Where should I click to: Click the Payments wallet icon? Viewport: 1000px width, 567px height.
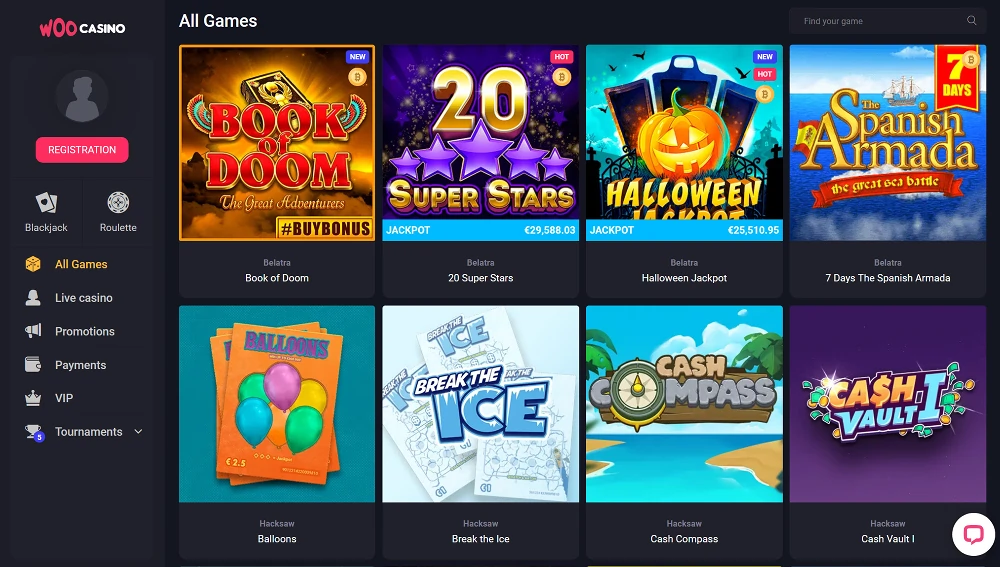(33, 365)
